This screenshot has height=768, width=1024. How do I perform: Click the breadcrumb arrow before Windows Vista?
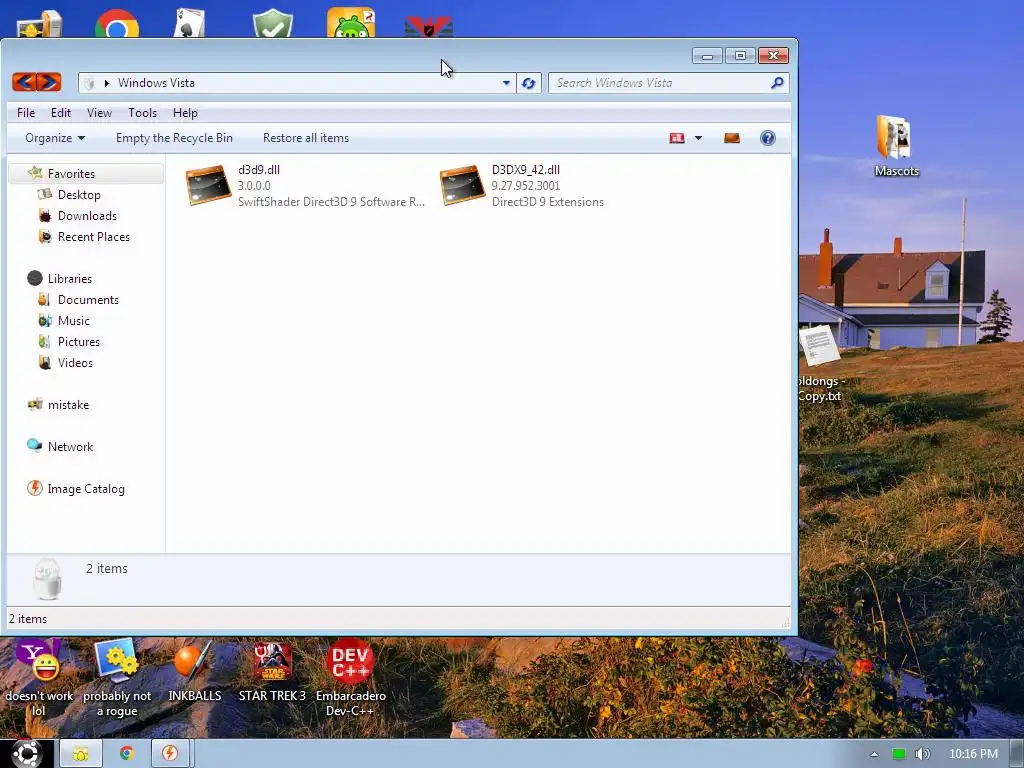(x=106, y=83)
